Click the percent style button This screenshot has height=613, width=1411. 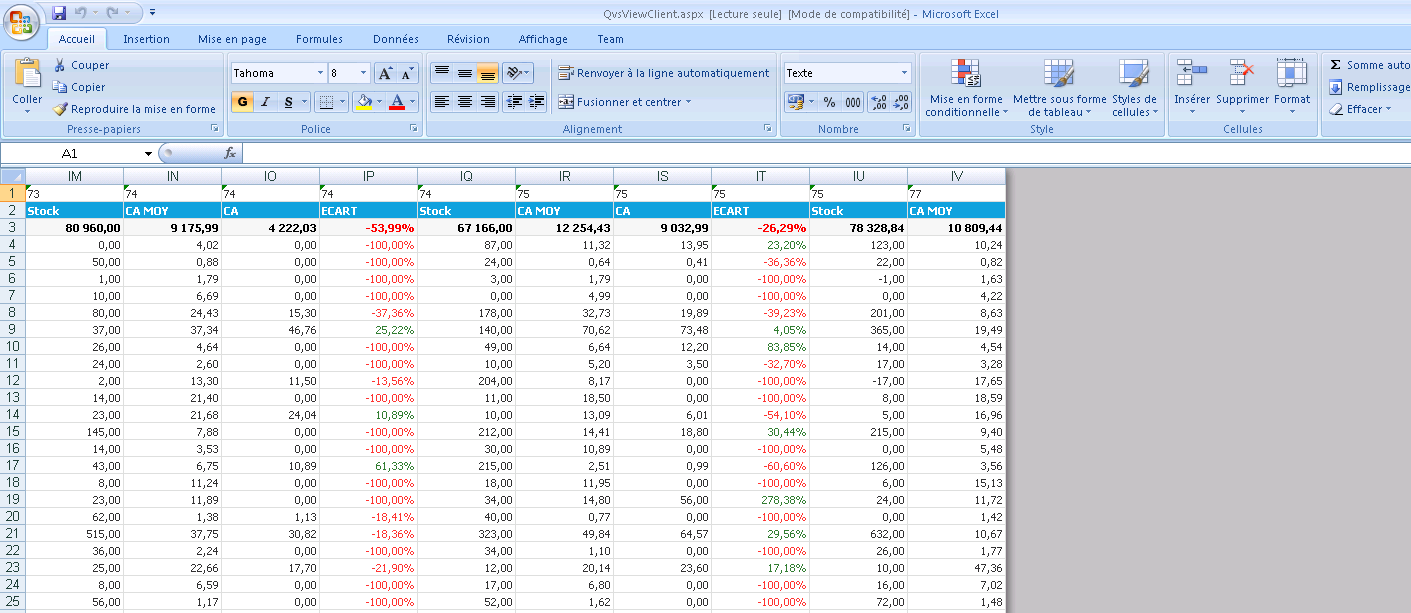[x=829, y=102]
